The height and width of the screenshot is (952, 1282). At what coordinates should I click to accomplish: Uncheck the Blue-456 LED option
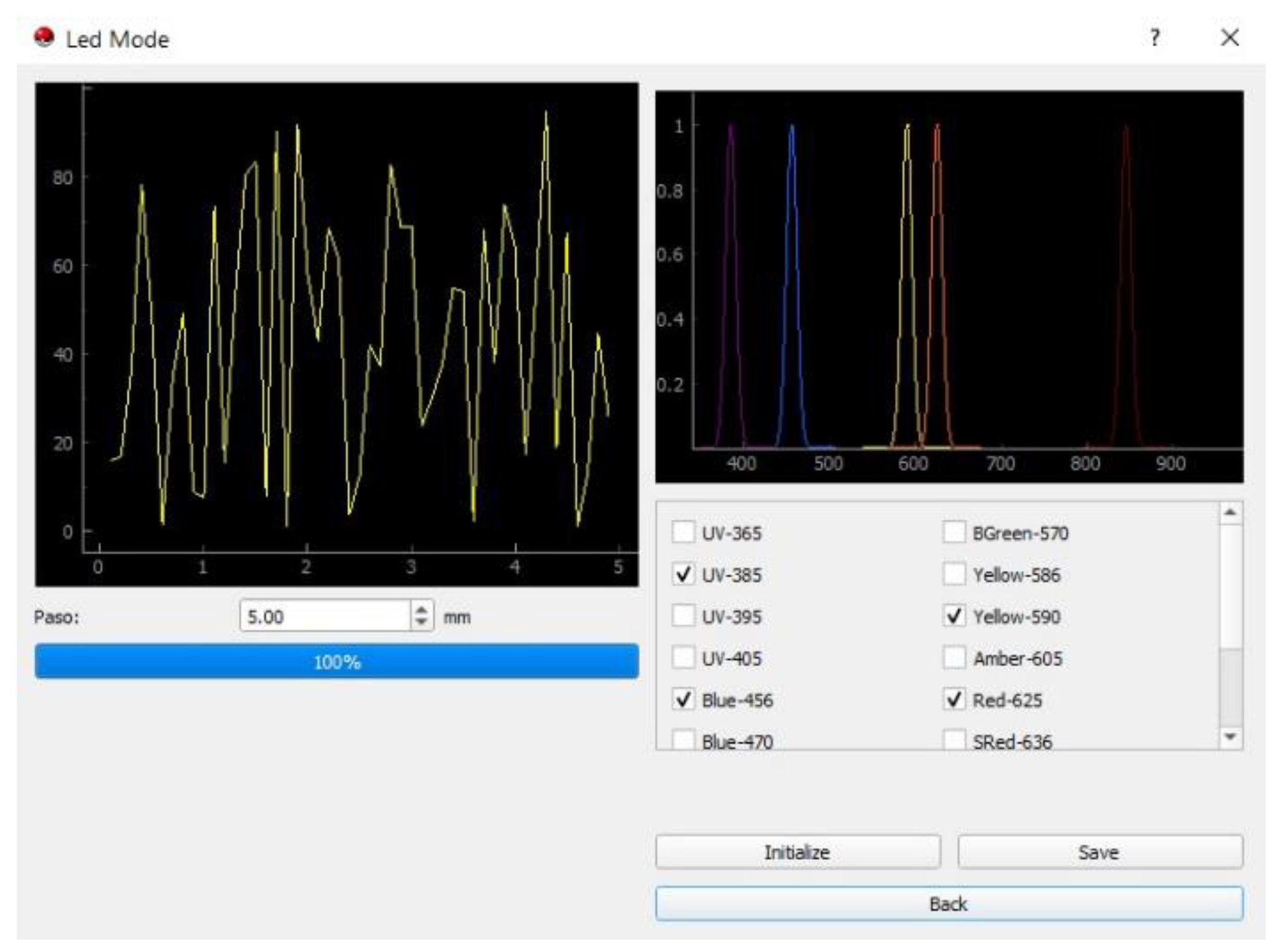(683, 699)
